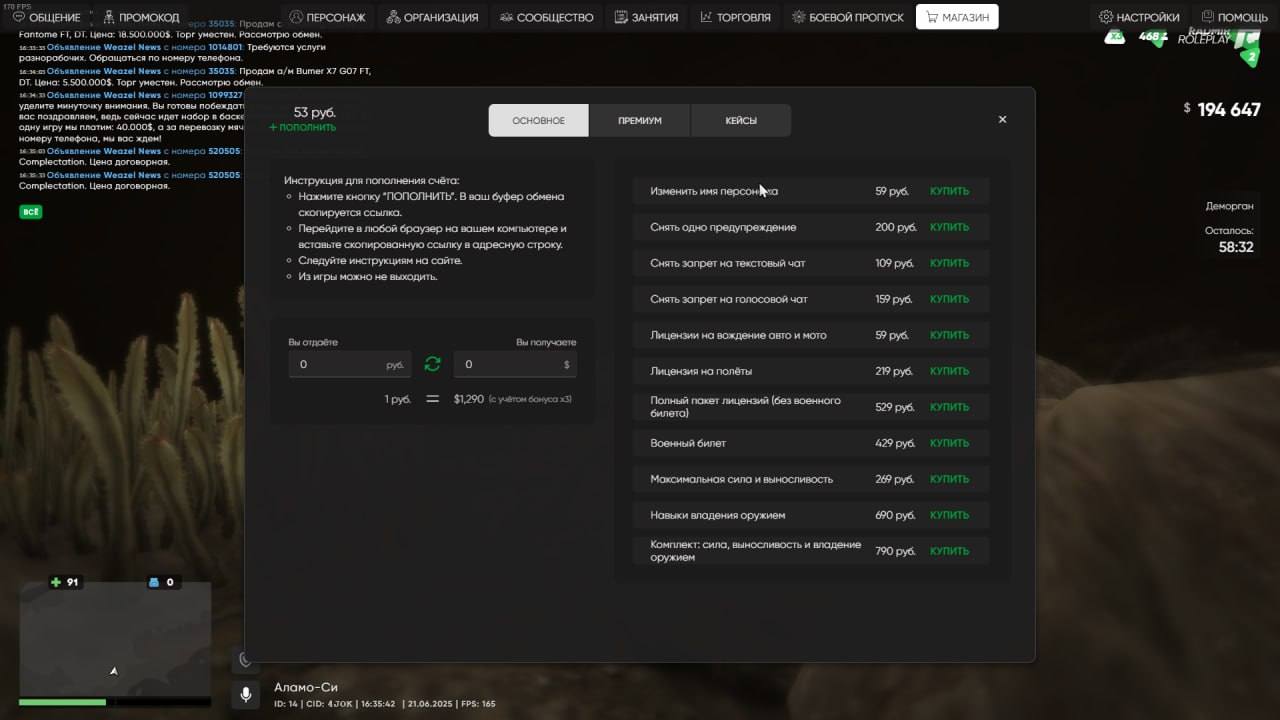This screenshot has width=1280, height=720.
Task: Select the МАГАЗИН menu item
Action: click(957, 17)
